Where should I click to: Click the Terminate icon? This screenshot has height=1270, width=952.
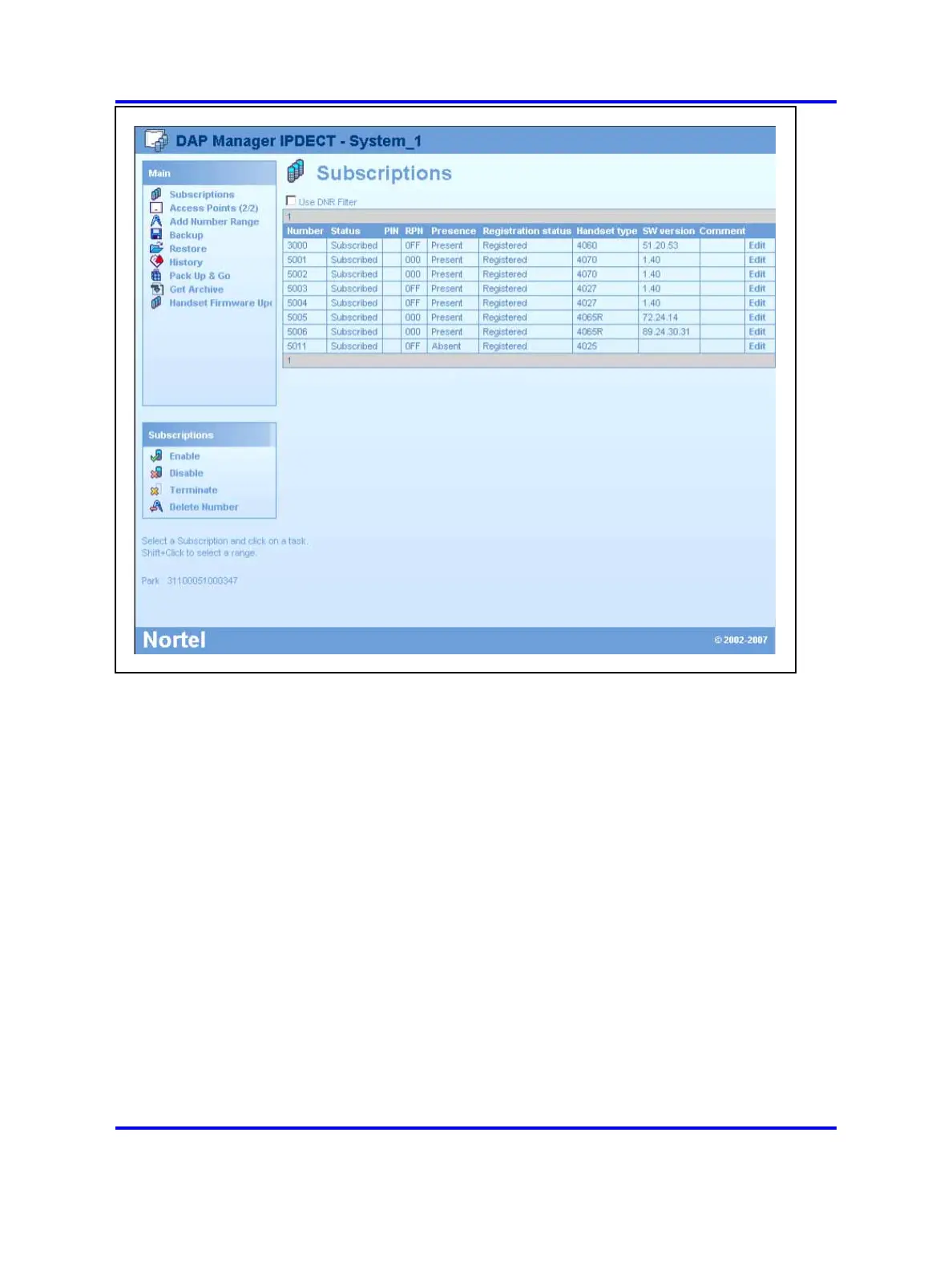click(155, 490)
